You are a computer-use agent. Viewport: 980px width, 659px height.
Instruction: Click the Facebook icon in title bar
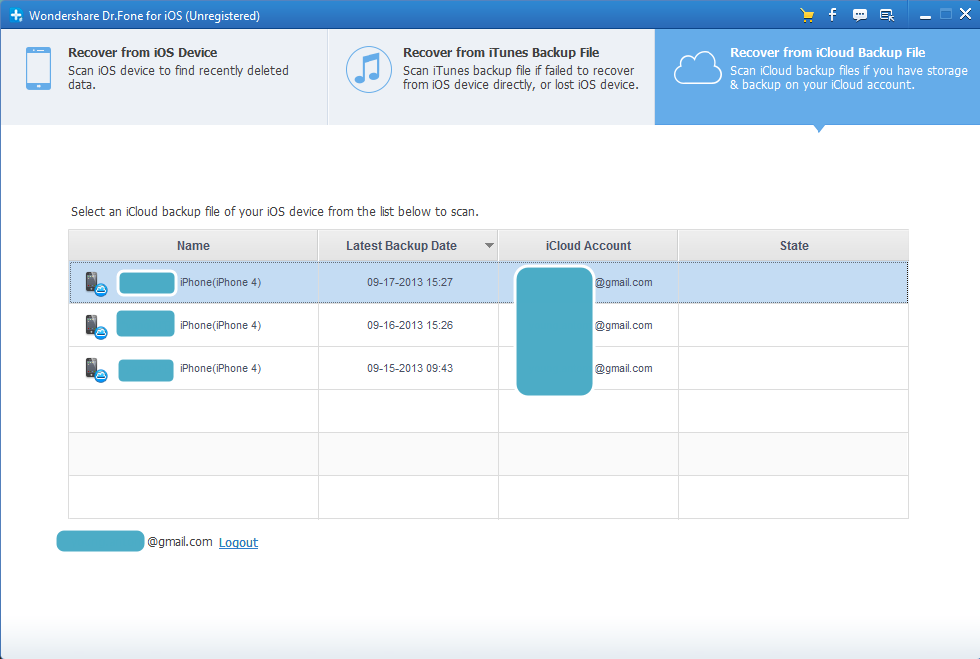click(832, 15)
